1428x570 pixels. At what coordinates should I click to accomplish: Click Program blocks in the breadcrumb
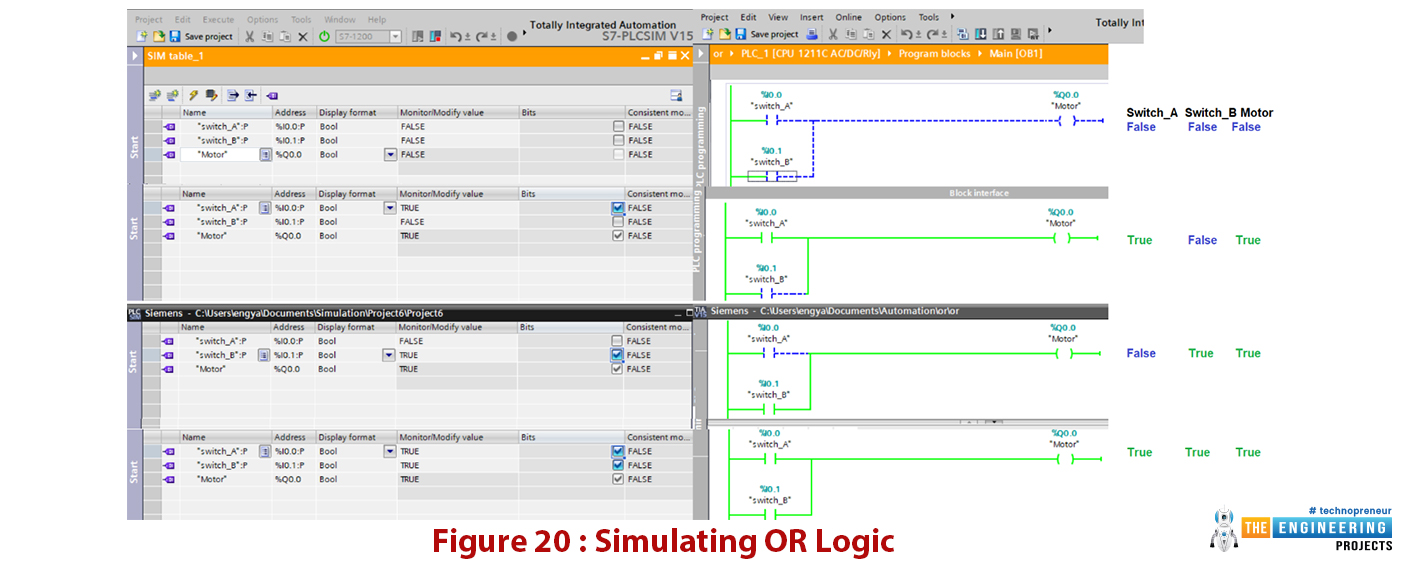click(934, 54)
